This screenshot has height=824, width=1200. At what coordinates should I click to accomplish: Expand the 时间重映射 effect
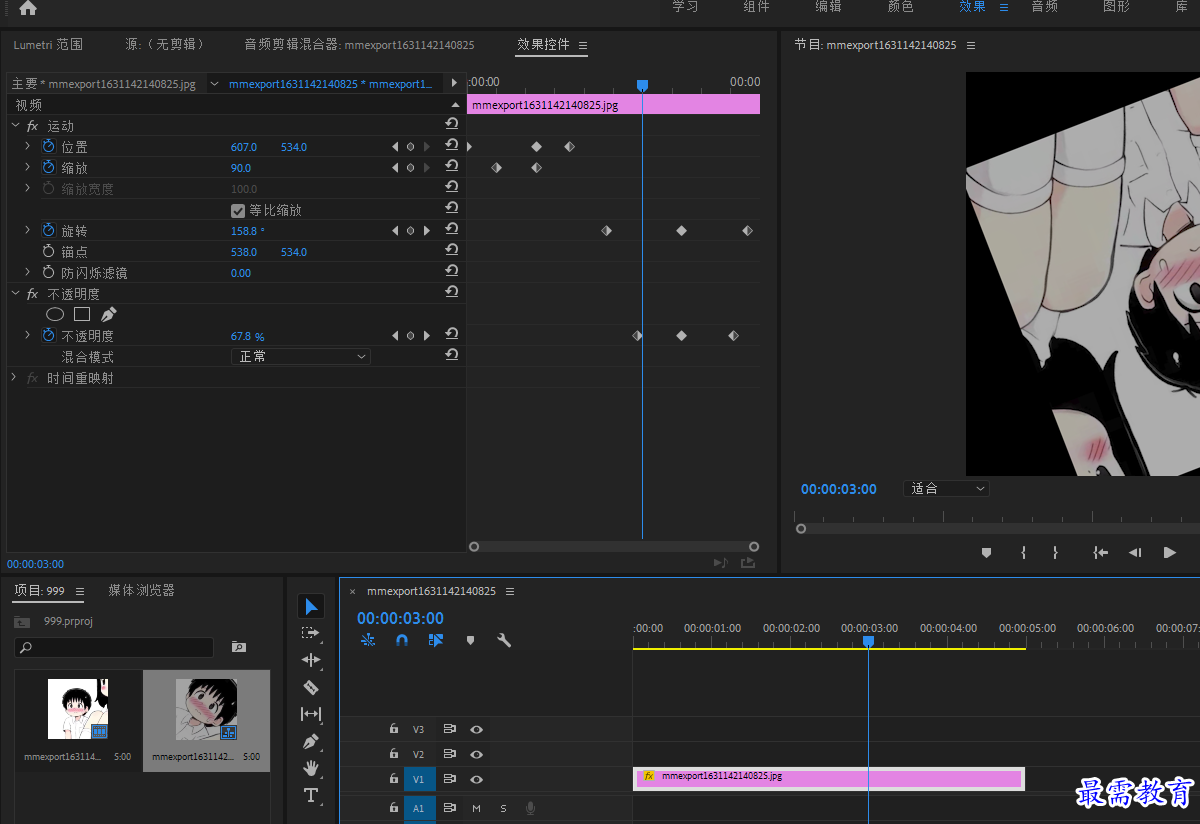coord(14,377)
